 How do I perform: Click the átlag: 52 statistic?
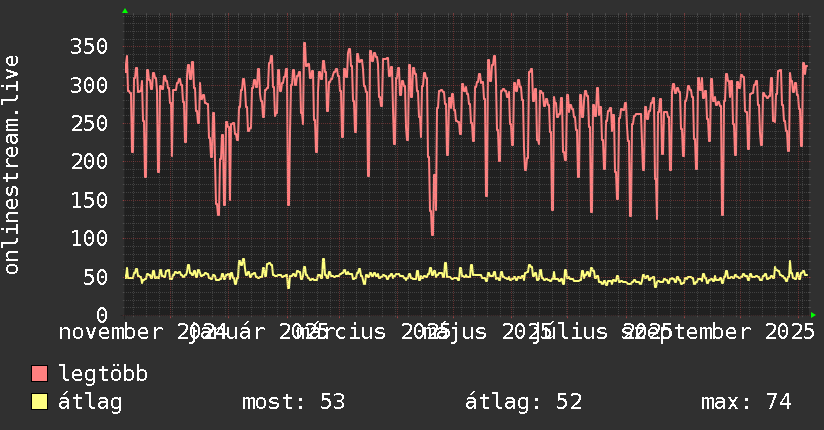[x=523, y=402]
